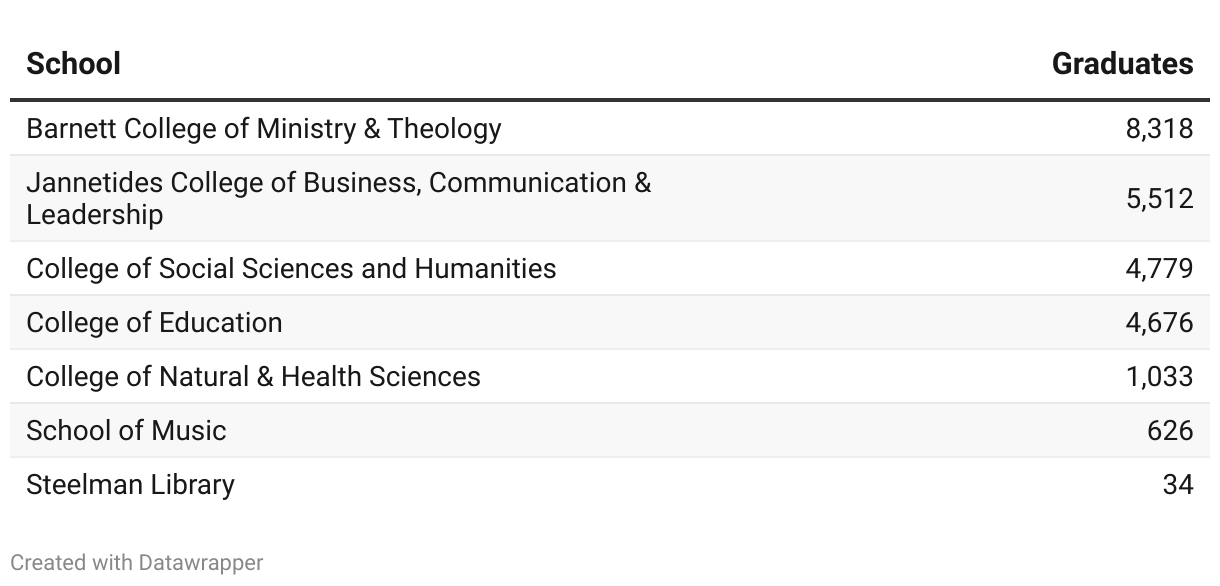Click the word 'Jannetides' in the second row
The width and height of the screenshot is (1220, 586).
(x=94, y=183)
